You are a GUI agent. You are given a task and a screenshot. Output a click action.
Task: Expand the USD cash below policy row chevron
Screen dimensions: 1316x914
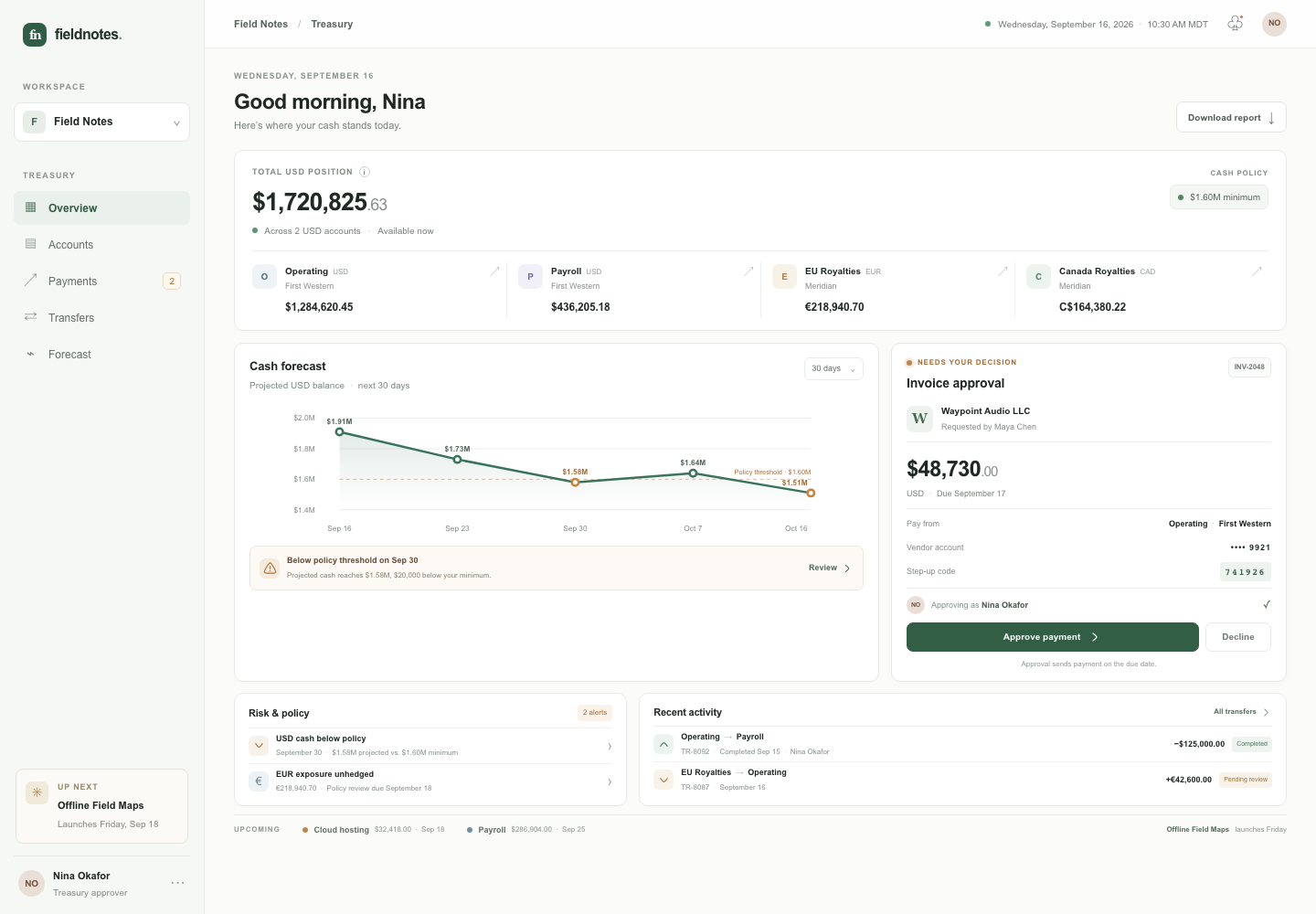click(x=610, y=747)
